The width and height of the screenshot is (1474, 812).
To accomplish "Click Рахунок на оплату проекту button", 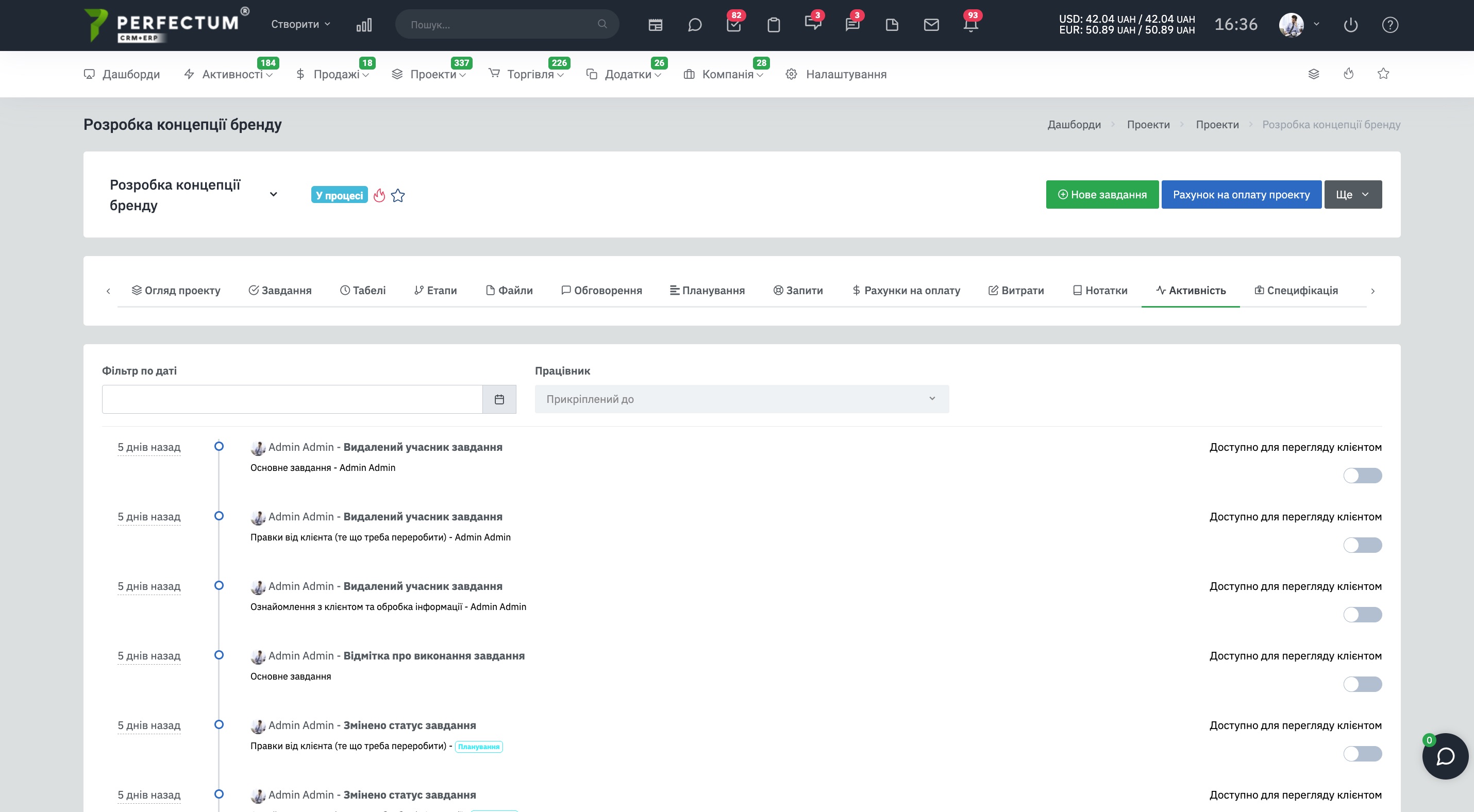I will click(x=1241, y=194).
